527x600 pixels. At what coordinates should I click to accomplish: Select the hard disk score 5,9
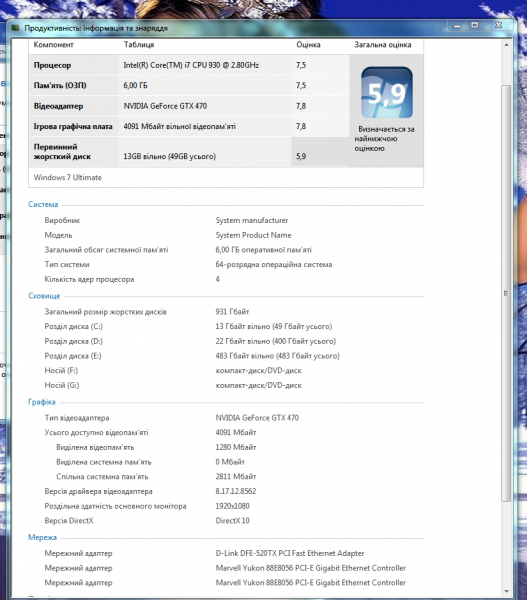point(301,156)
